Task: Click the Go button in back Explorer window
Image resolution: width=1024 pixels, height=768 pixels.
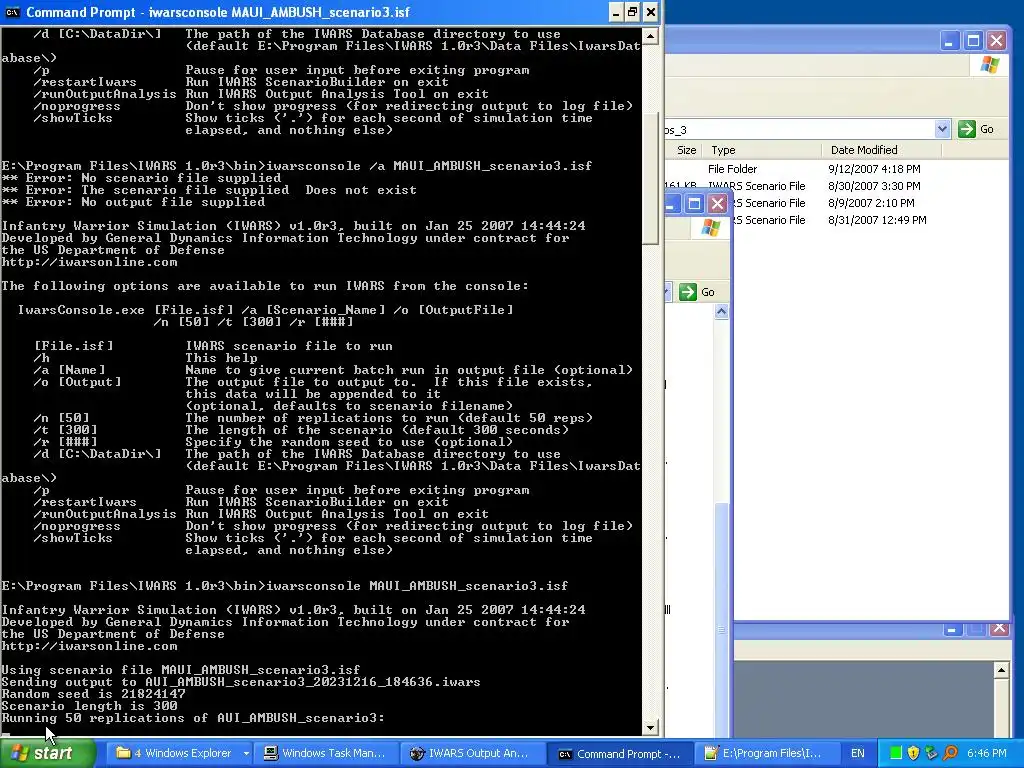Action: tap(976, 129)
